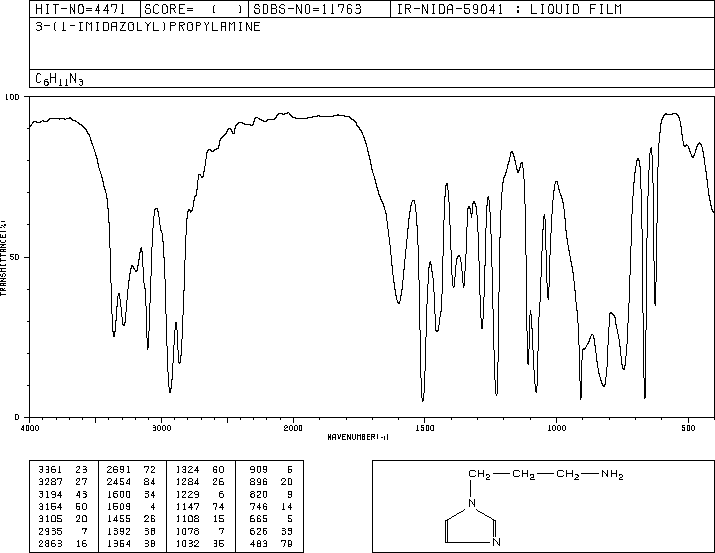Click the HIT-NO=4471 header cell

coord(84,9)
